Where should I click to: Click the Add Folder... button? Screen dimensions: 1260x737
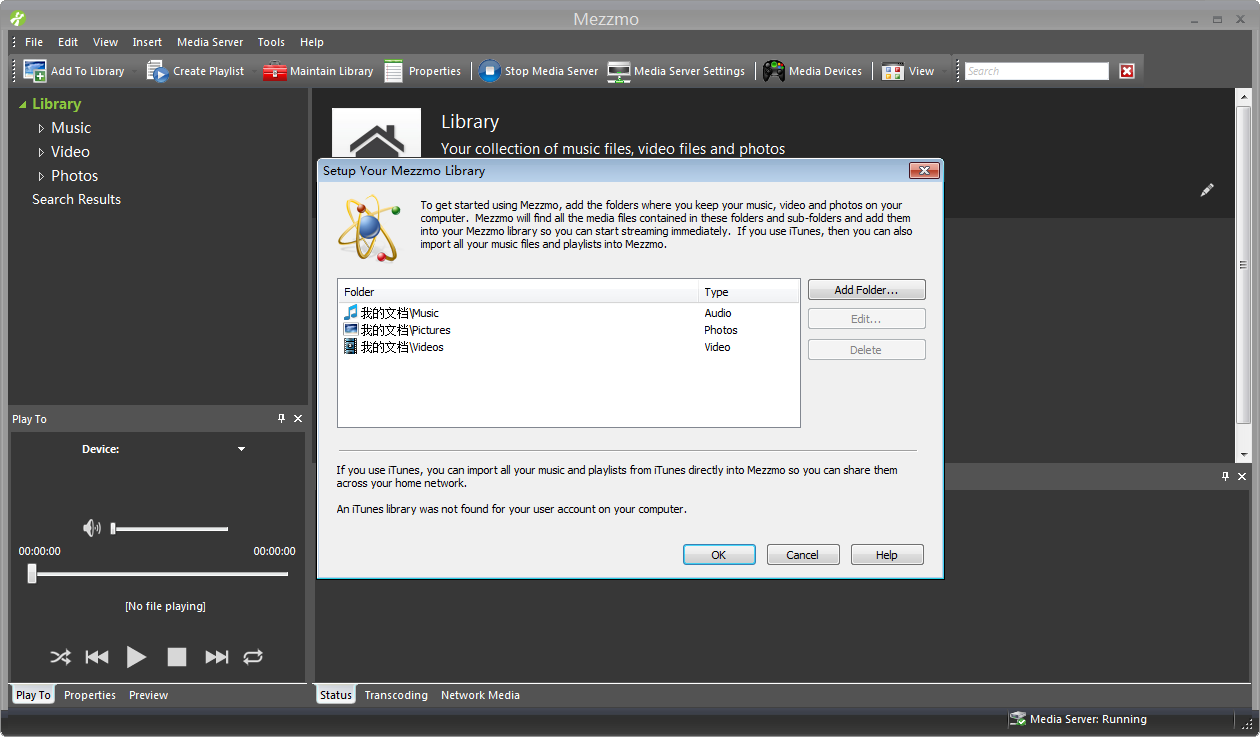(x=867, y=290)
